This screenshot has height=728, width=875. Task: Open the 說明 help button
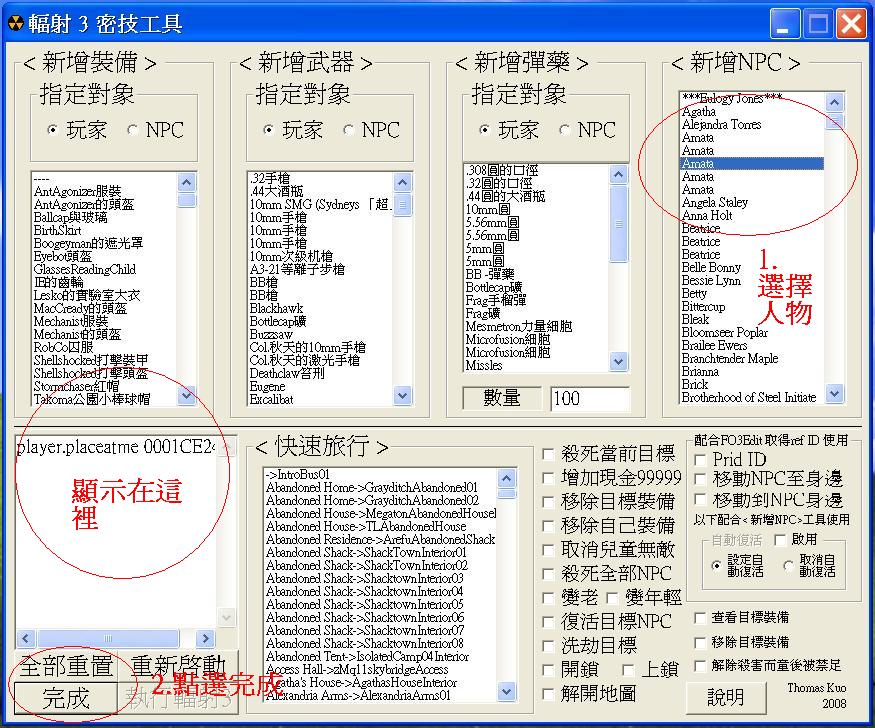point(726,696)
